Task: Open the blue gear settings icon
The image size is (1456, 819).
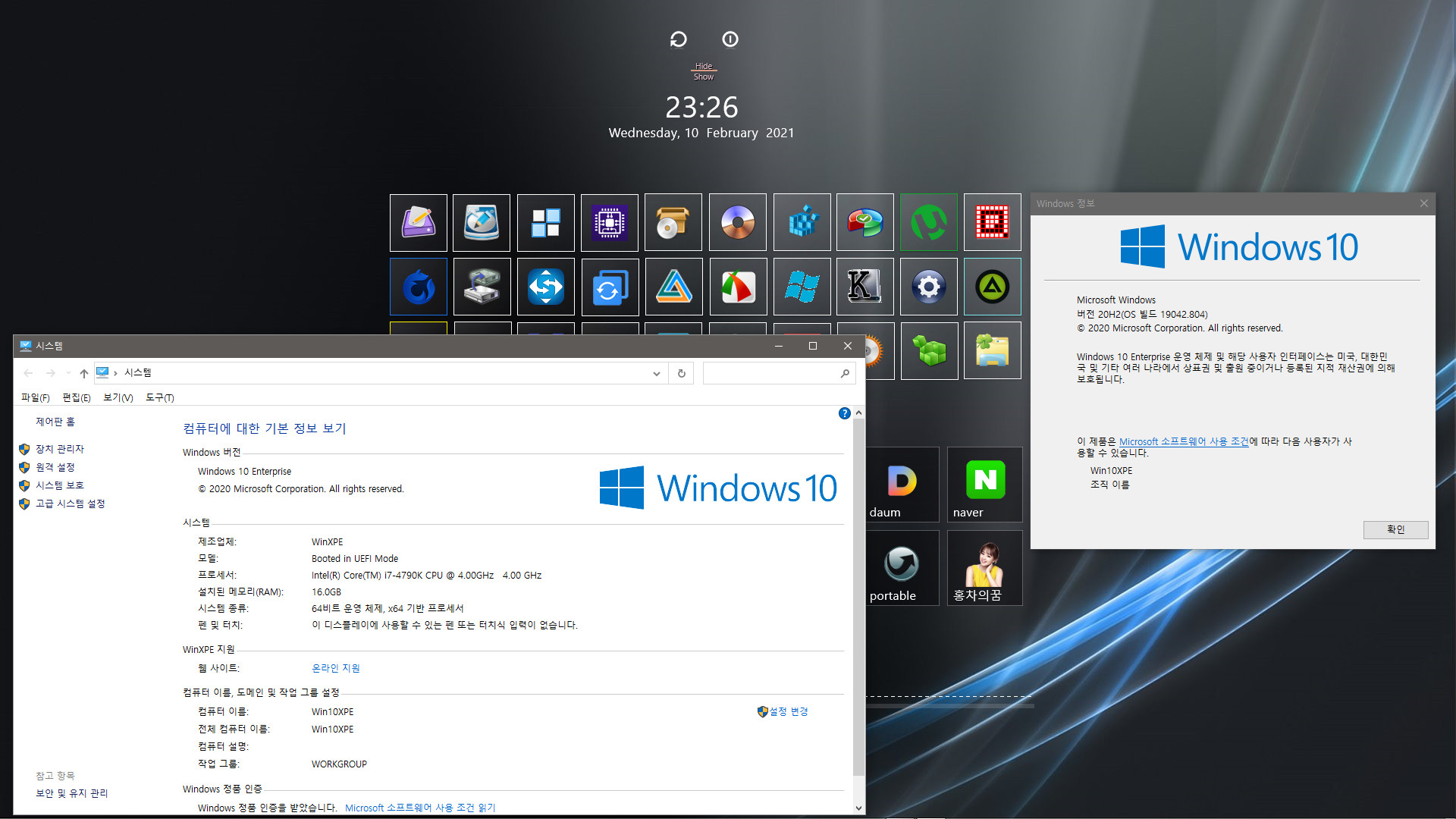Action: (x=929, y=287)
